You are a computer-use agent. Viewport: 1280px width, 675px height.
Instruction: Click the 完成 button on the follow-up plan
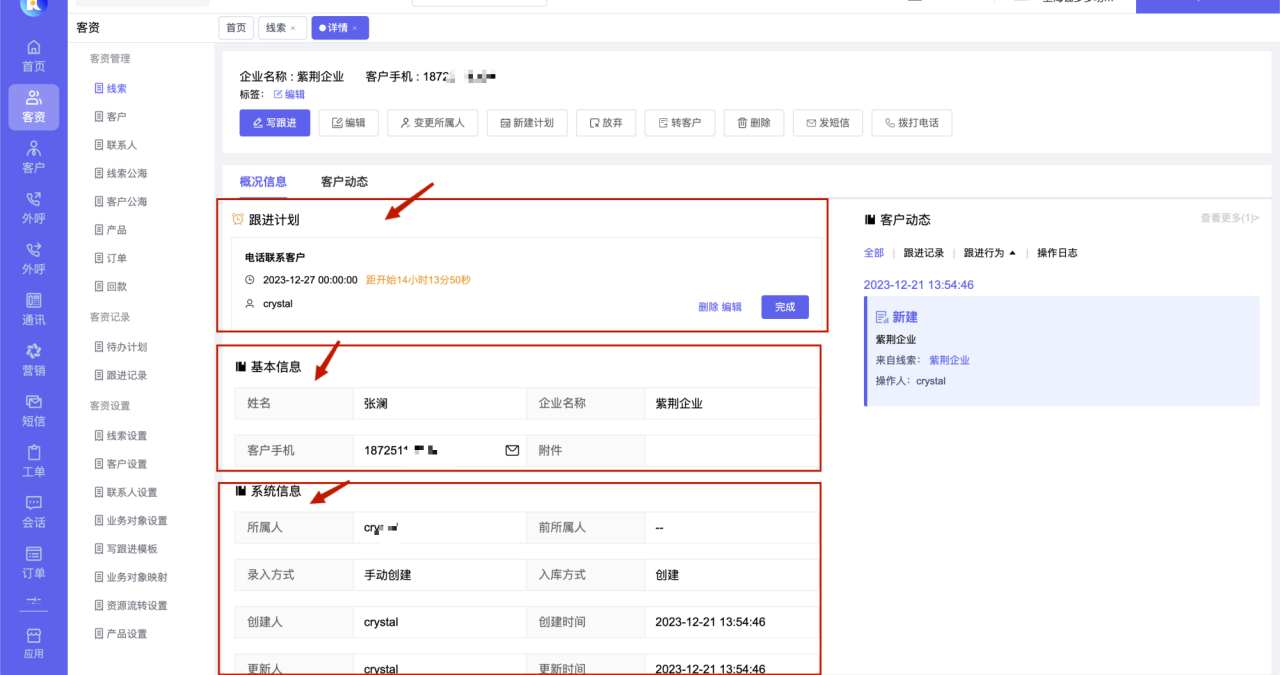pos(785,307)
